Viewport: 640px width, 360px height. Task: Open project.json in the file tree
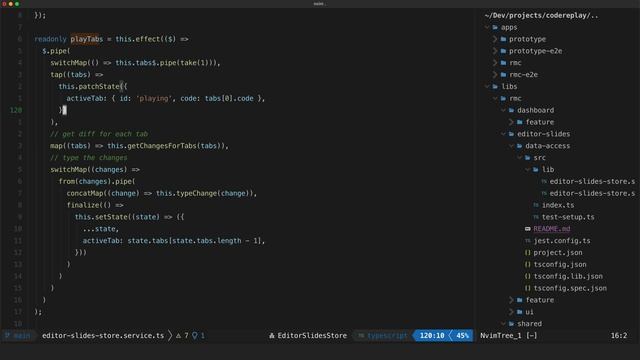tap(558, 252)
